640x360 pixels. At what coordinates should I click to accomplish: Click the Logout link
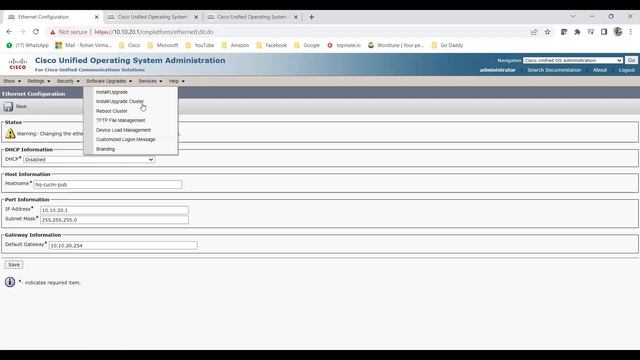(x=627, y=70)
